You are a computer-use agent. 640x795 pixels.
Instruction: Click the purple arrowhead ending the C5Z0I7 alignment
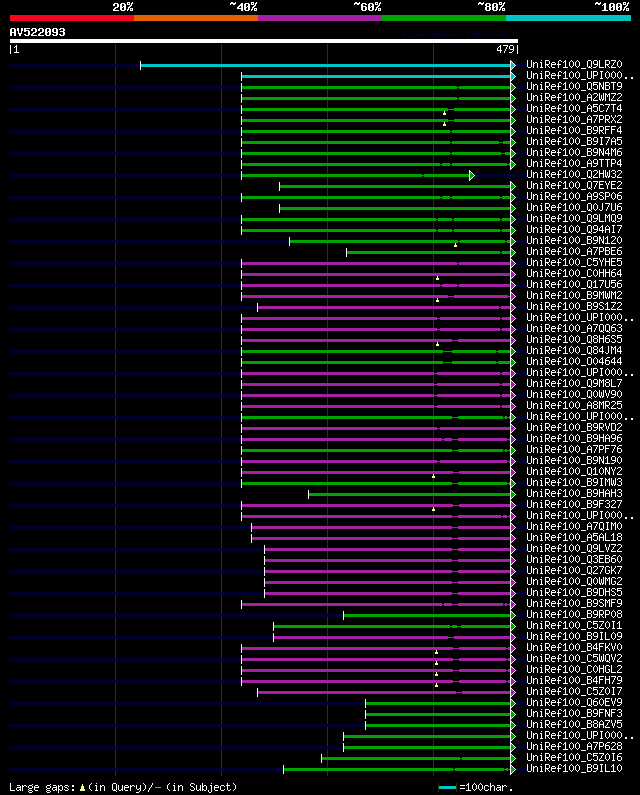coord(513,692)
